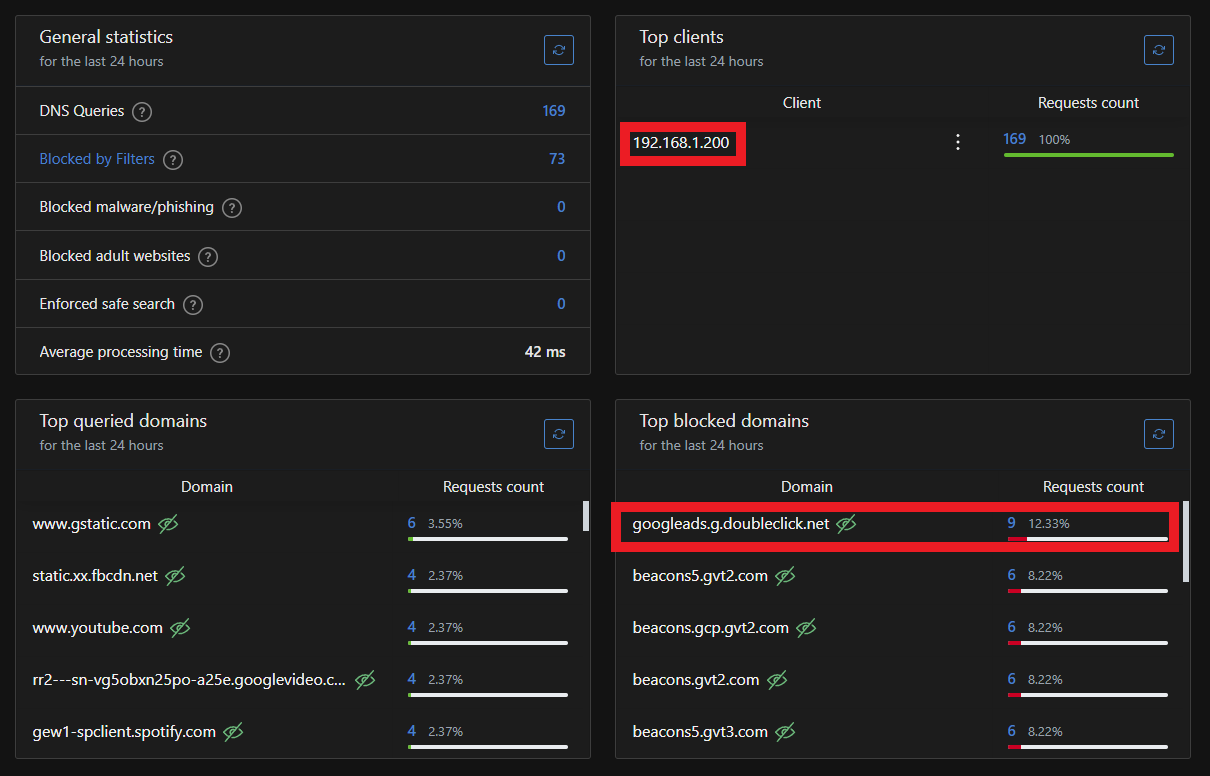Open the 169 DNS Queries count link
1210x776 pixels.
tap(554, 111)
